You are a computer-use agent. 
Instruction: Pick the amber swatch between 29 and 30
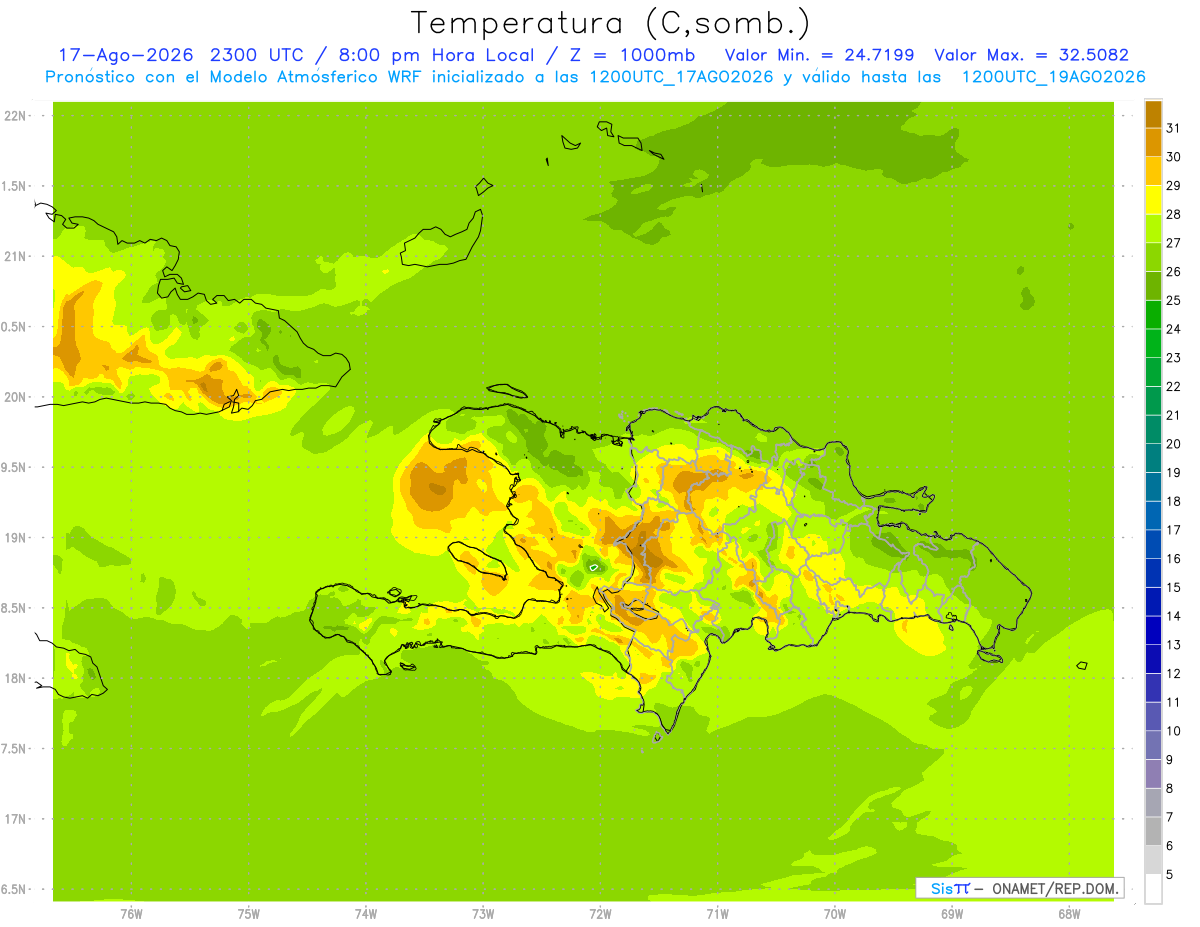point(1153,171)
